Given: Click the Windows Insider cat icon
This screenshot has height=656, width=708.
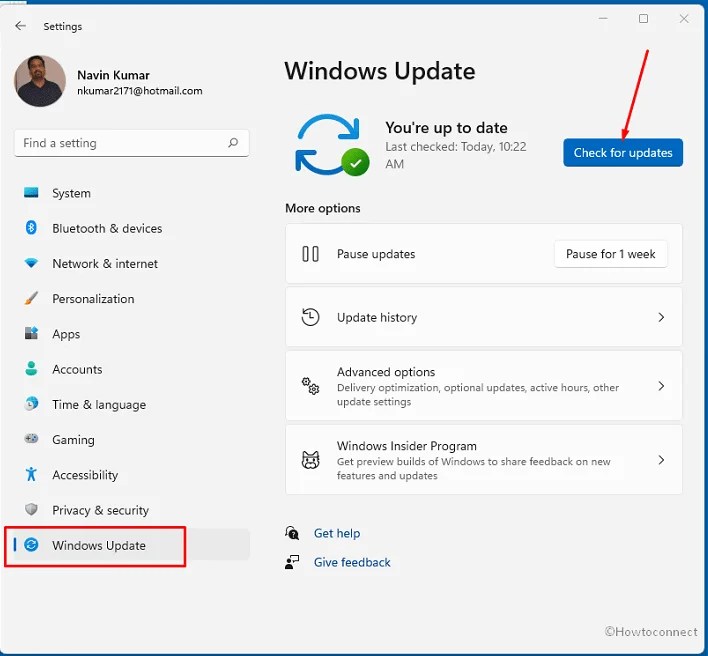Looking at the screenshot, I should tap(310, 460).
